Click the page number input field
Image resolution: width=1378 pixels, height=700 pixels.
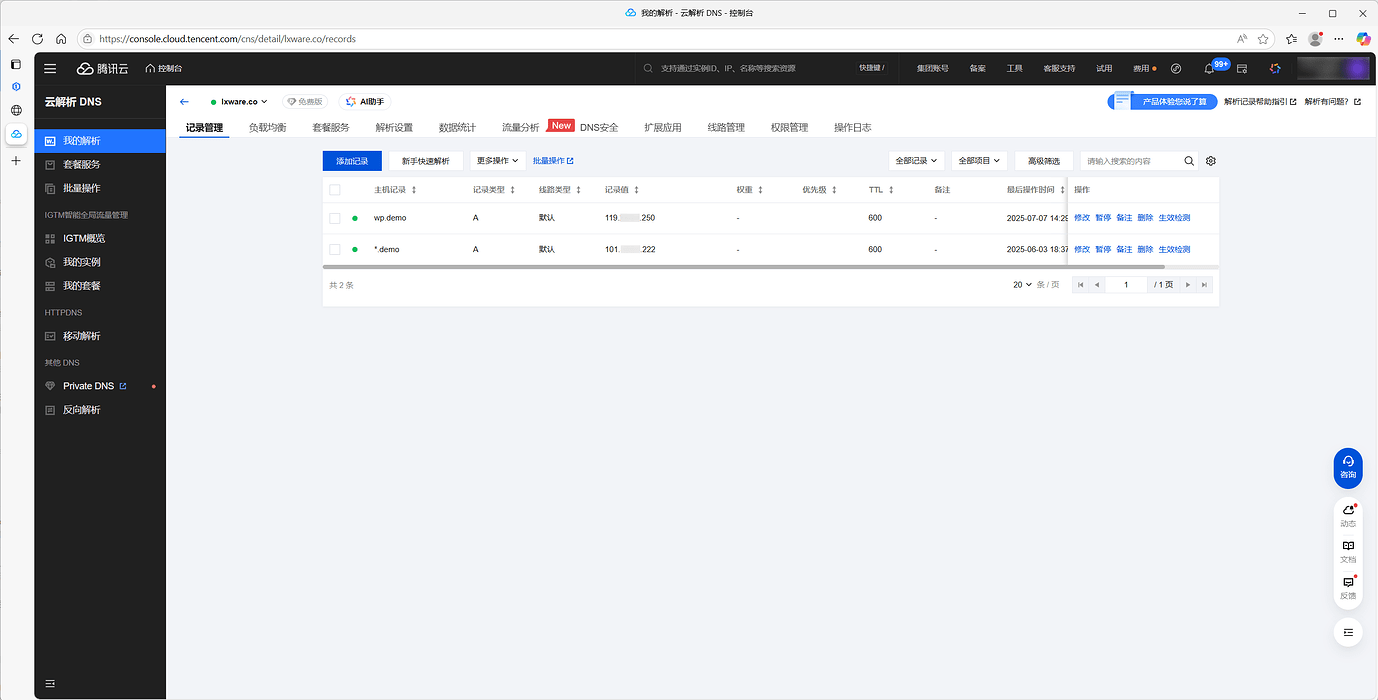click(1125, 284)
